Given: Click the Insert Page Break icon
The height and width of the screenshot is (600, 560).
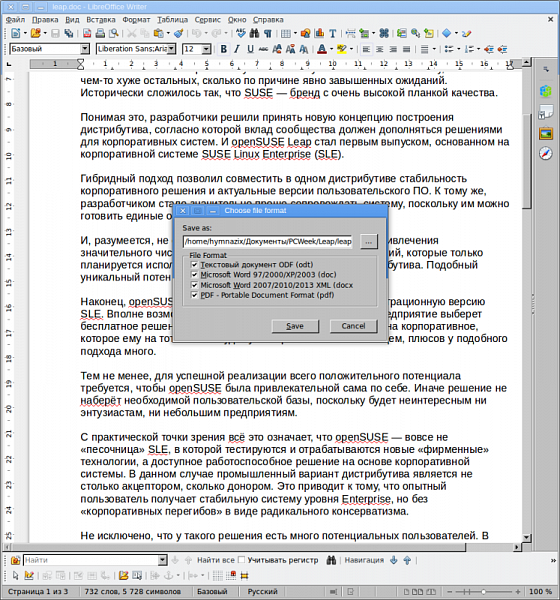Looking at the screenshot, I should click(x=351, y=34).
